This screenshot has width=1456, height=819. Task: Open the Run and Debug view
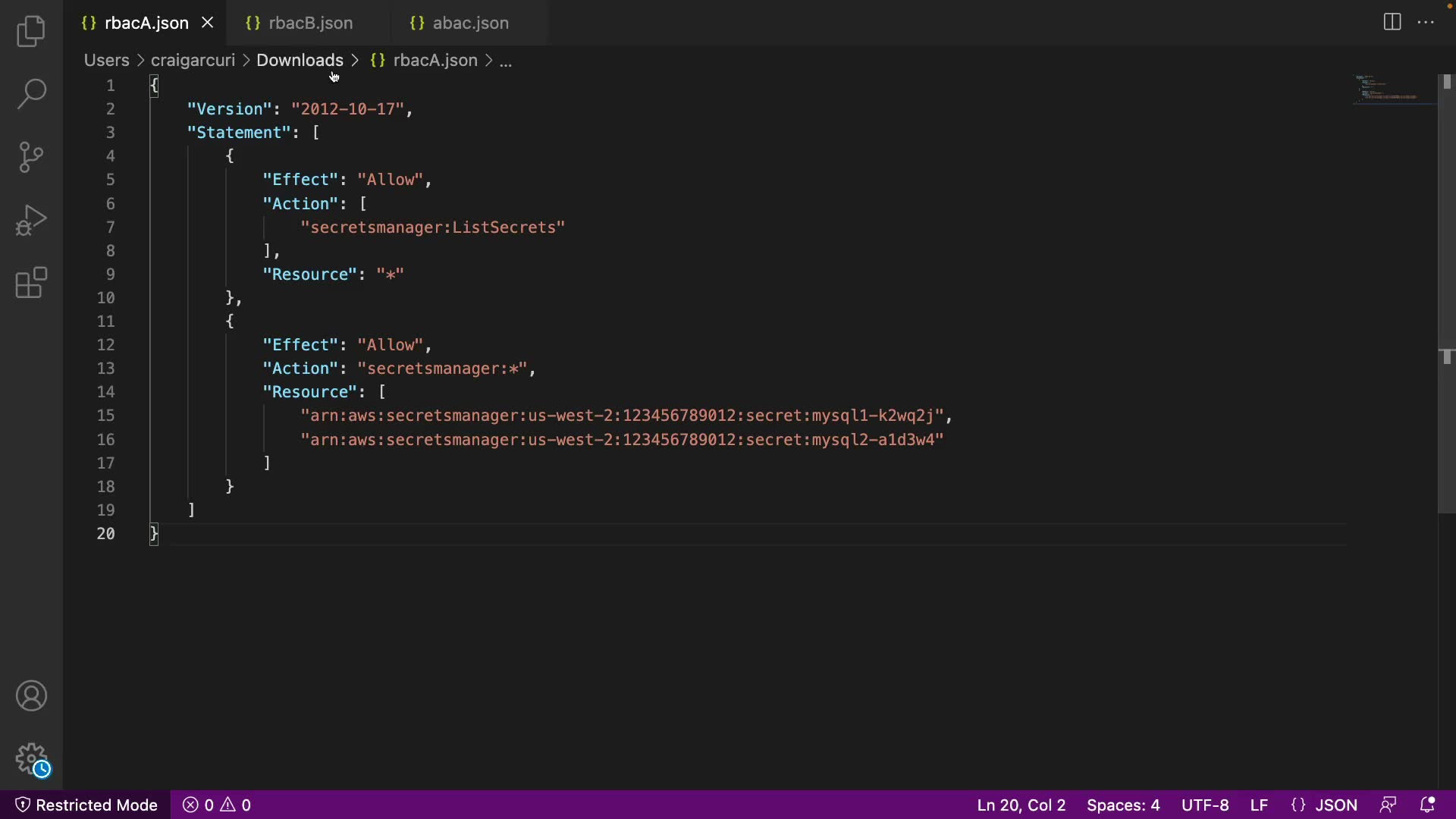(x=31, y=220)
